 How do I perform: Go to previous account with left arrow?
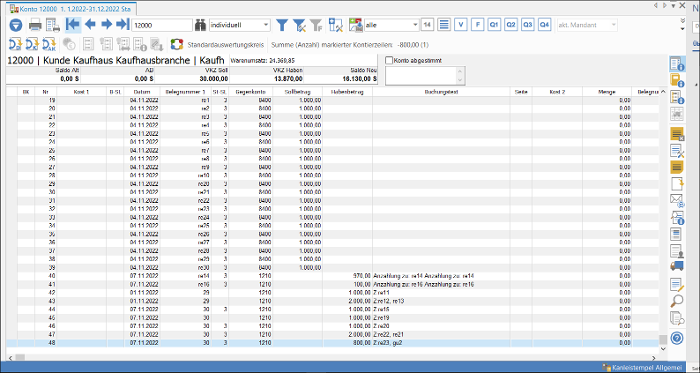point(90,25)
